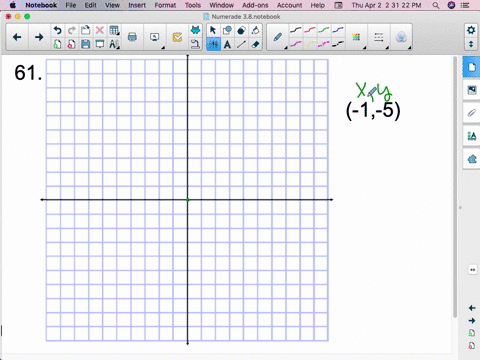Open the Edit menu

[90, 5]
